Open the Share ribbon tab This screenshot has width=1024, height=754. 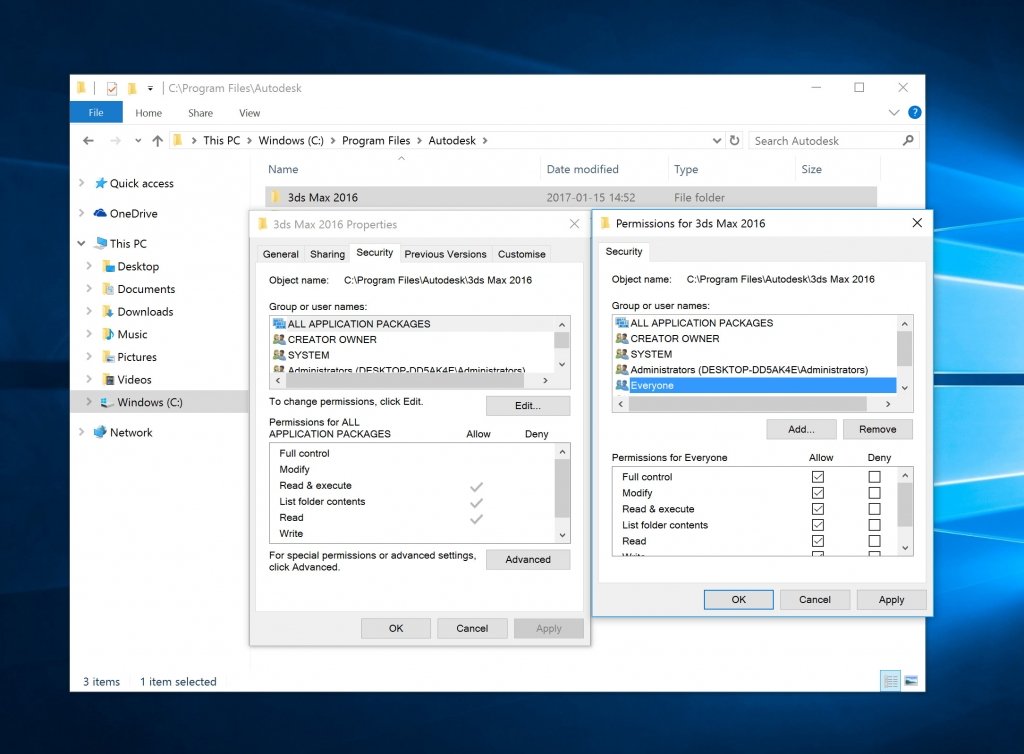[x=200, y=113]
